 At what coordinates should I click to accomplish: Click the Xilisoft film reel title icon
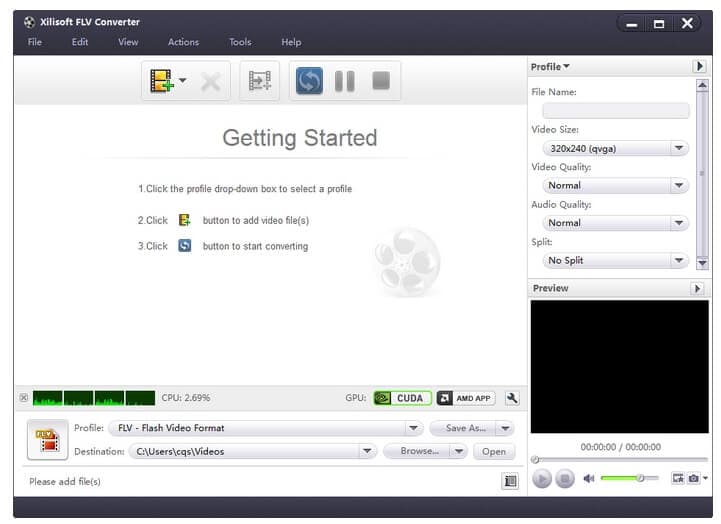click(29, 22)
